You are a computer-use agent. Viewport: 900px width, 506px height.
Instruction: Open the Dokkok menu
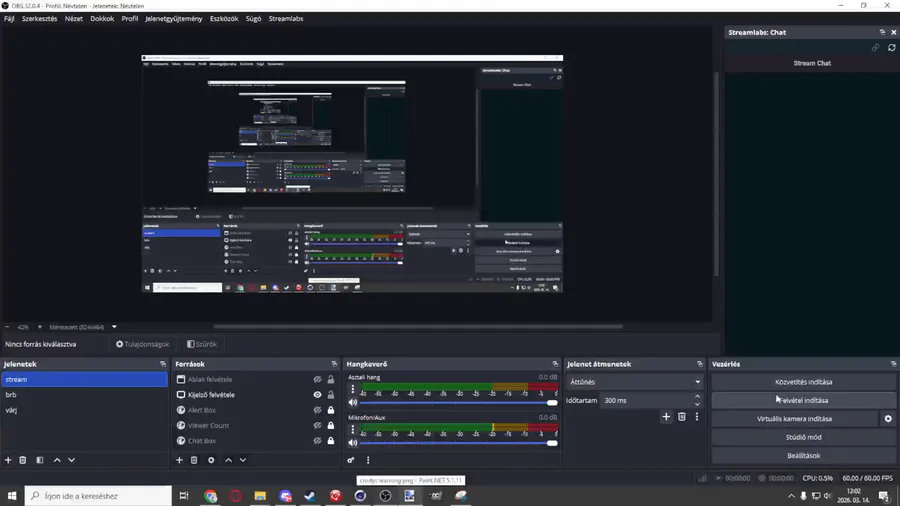(102, 18)
